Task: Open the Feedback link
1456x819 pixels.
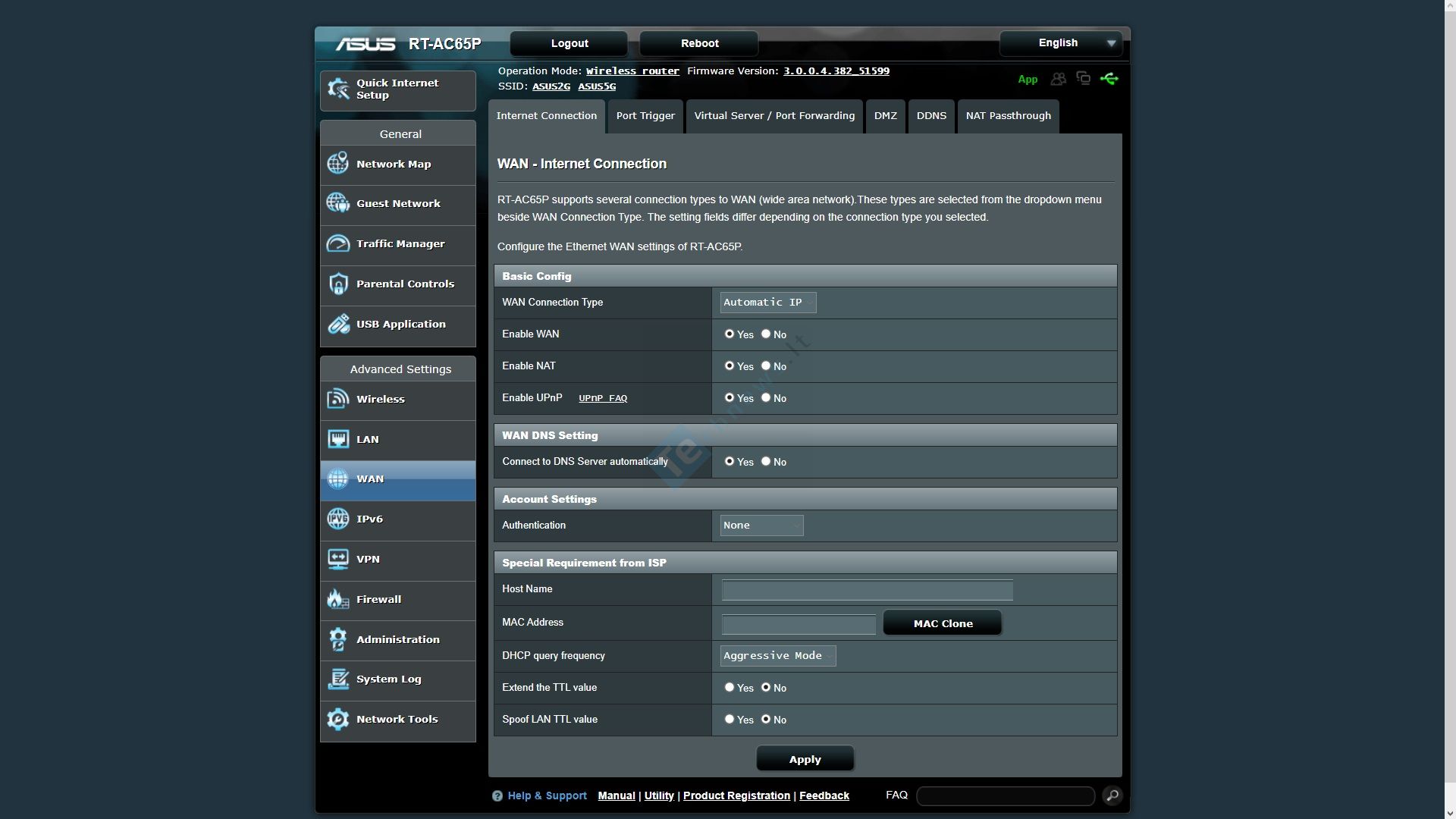Action: click(x=824, y=795)
